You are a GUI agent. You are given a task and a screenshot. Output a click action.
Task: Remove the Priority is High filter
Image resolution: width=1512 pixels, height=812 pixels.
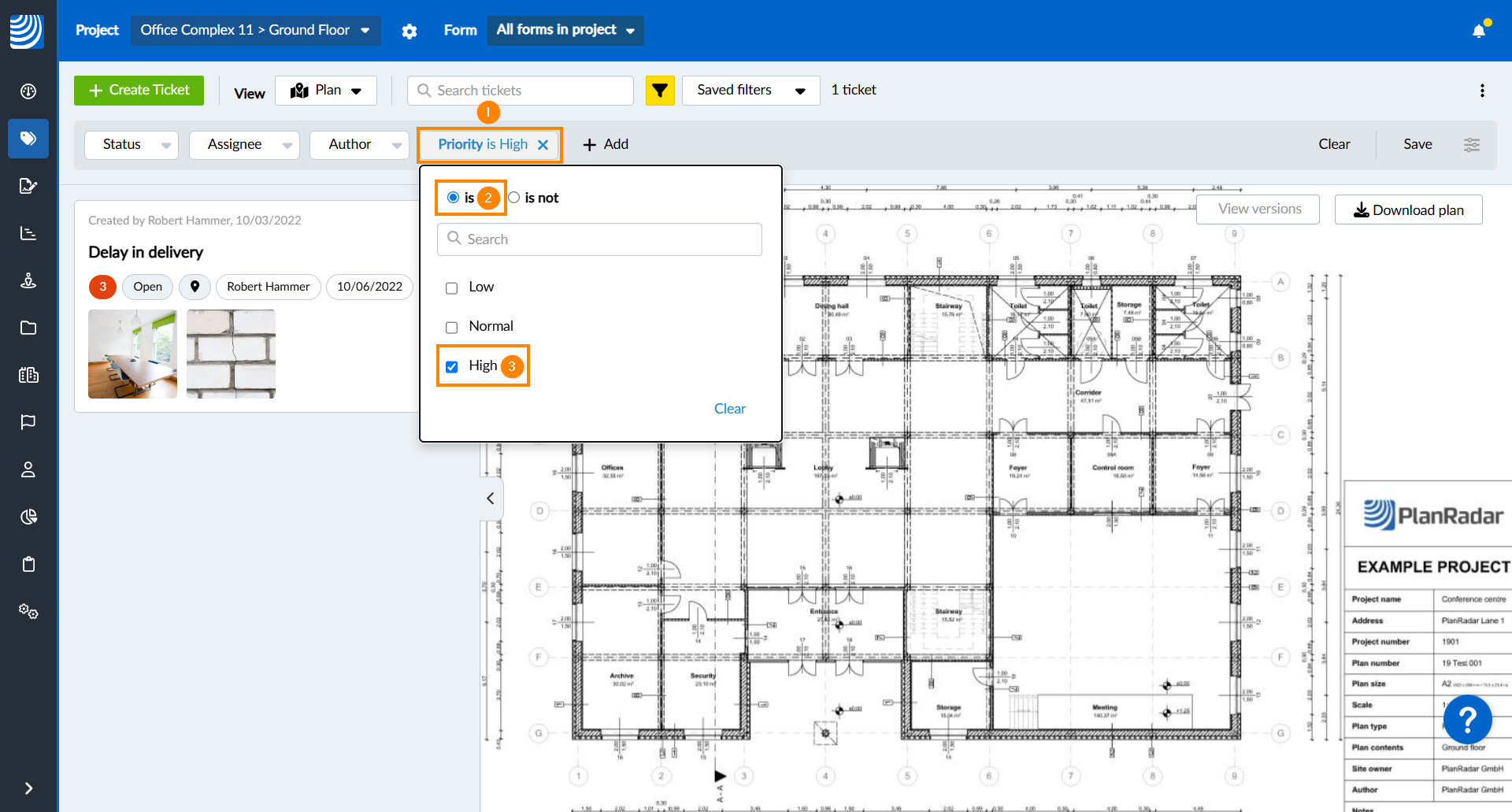pos(543,145)
